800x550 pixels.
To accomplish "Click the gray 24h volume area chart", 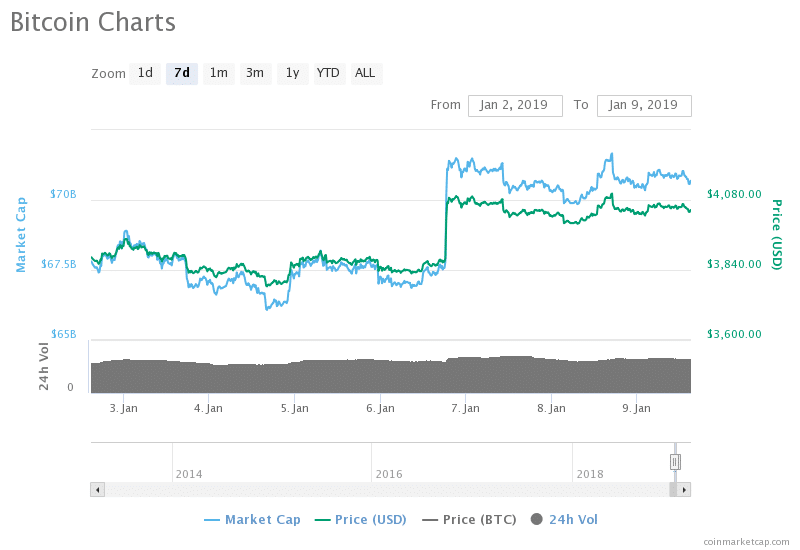I will click(391, 377).
